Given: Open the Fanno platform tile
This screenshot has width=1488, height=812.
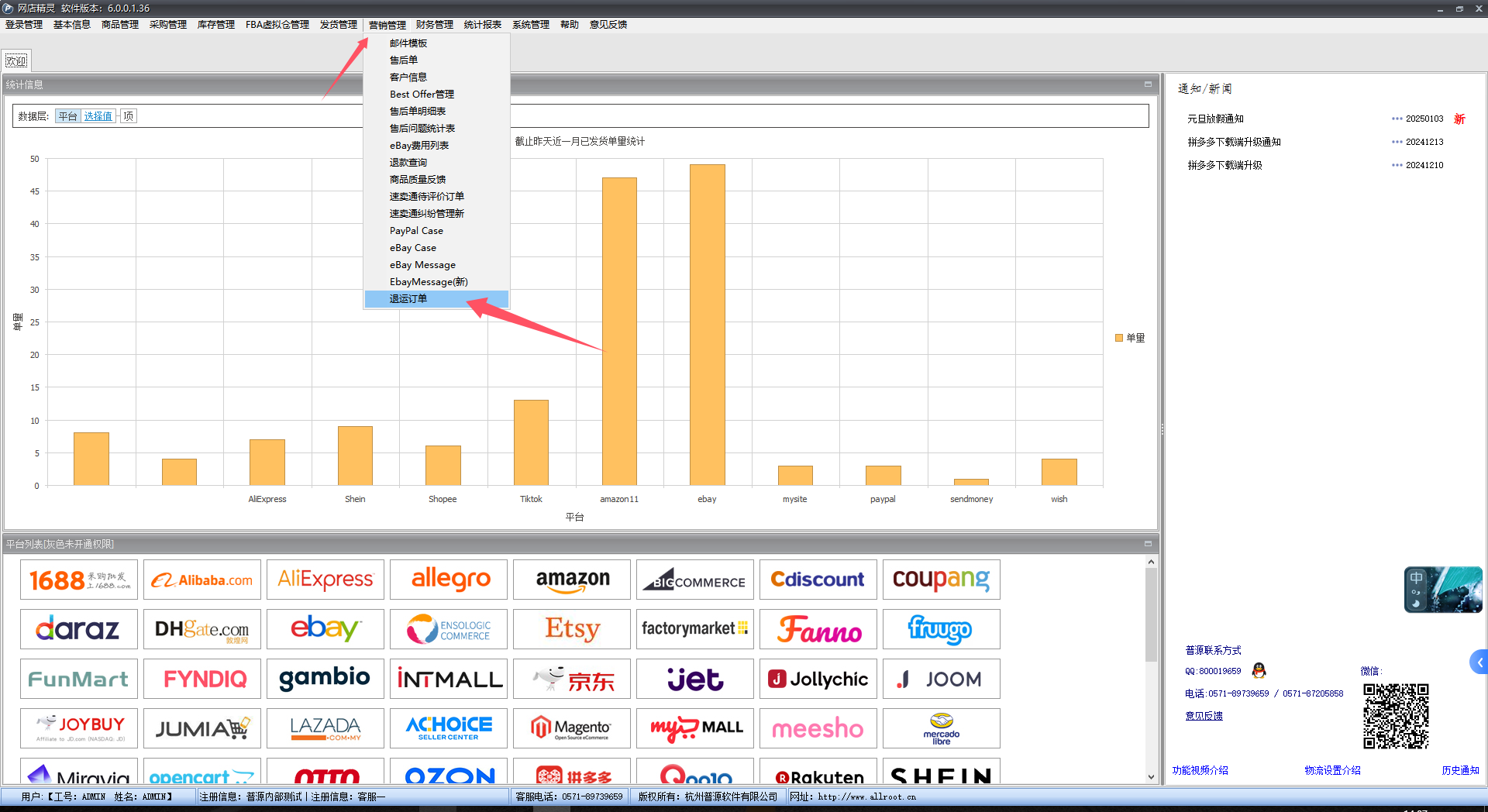Looking at the screenshot, I should [818, 629].
